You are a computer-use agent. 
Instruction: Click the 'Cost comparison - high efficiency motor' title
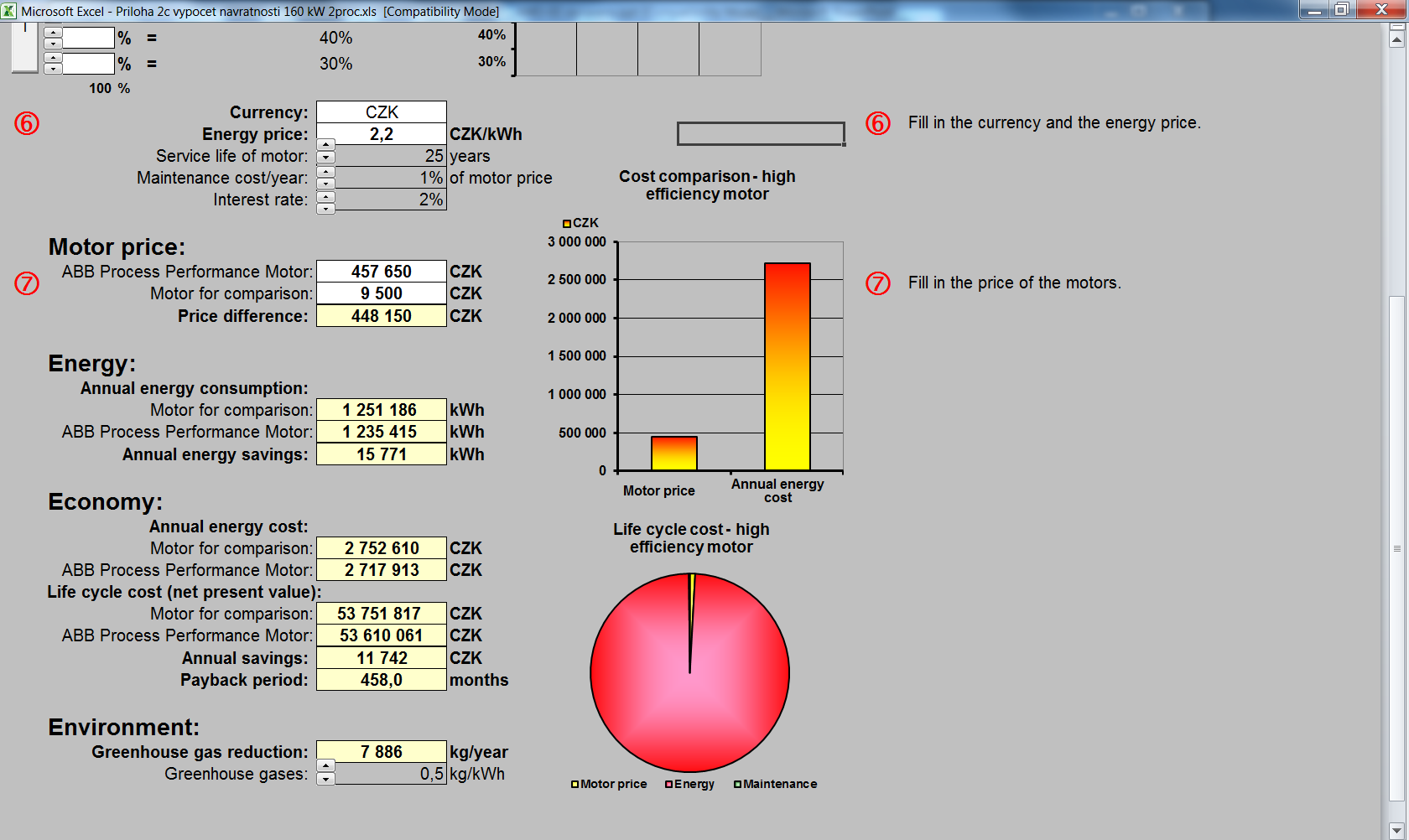pos(707,185)
